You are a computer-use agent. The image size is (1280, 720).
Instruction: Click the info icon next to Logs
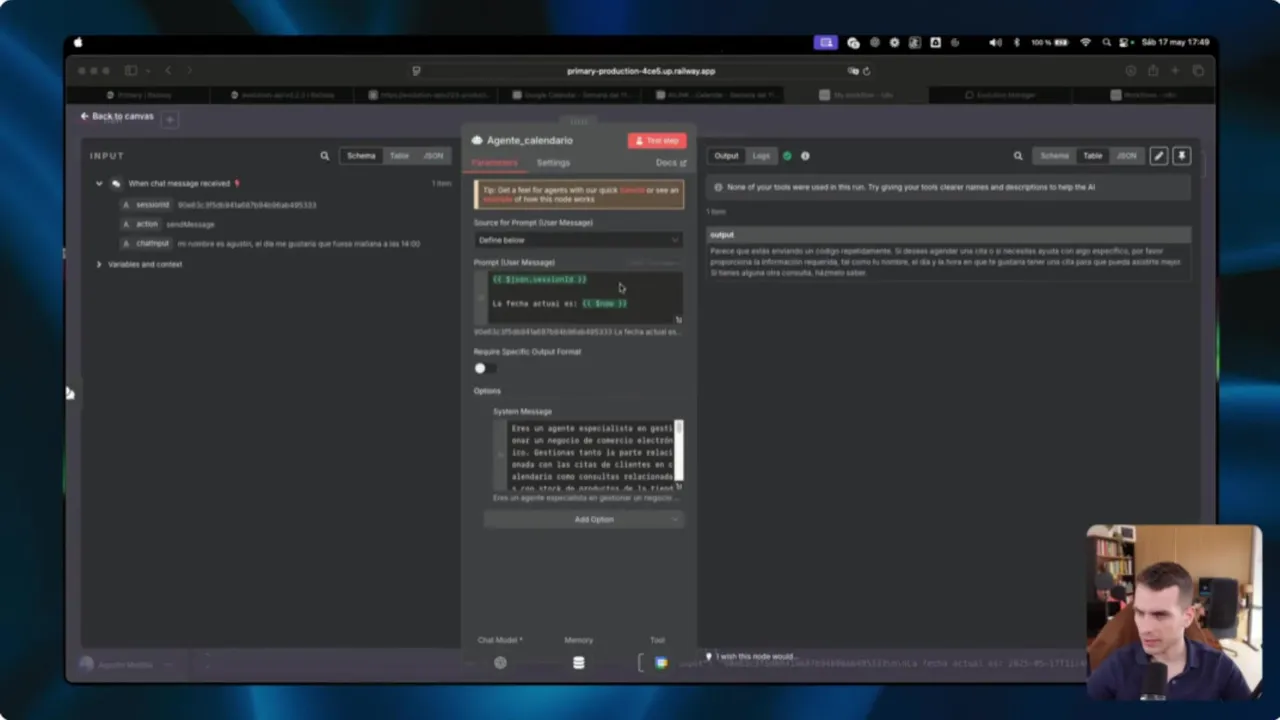pyautogui.click(x=805, y=156)
